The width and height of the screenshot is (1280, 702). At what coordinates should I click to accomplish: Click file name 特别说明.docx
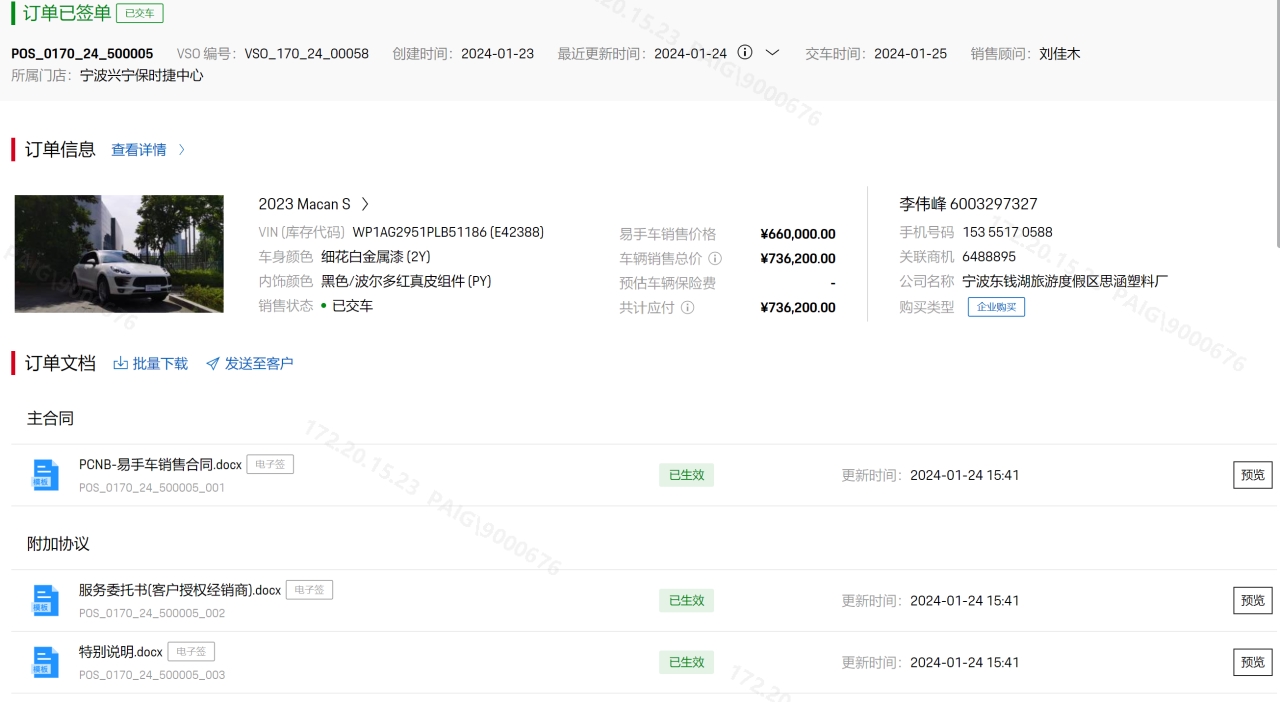121,652
